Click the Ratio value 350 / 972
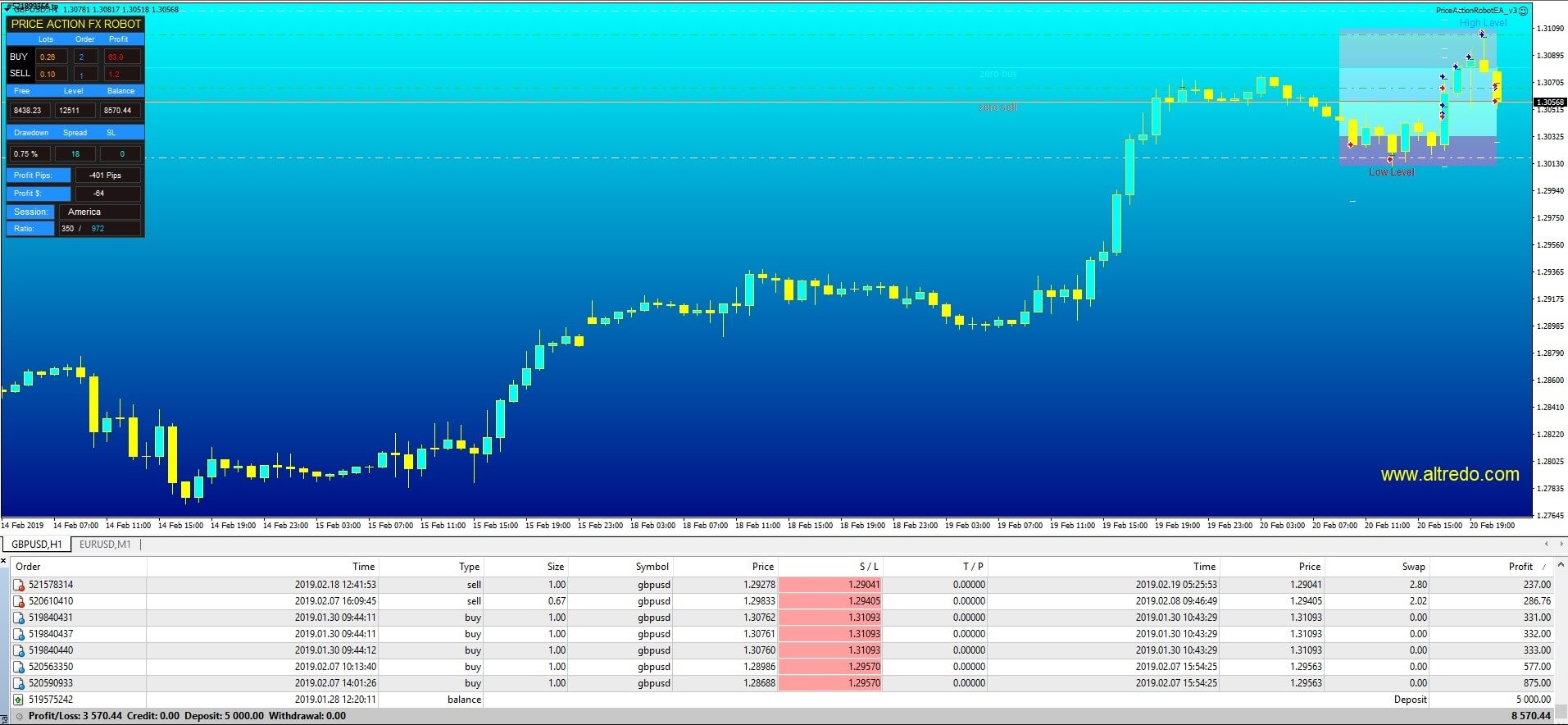 point(99,229)
